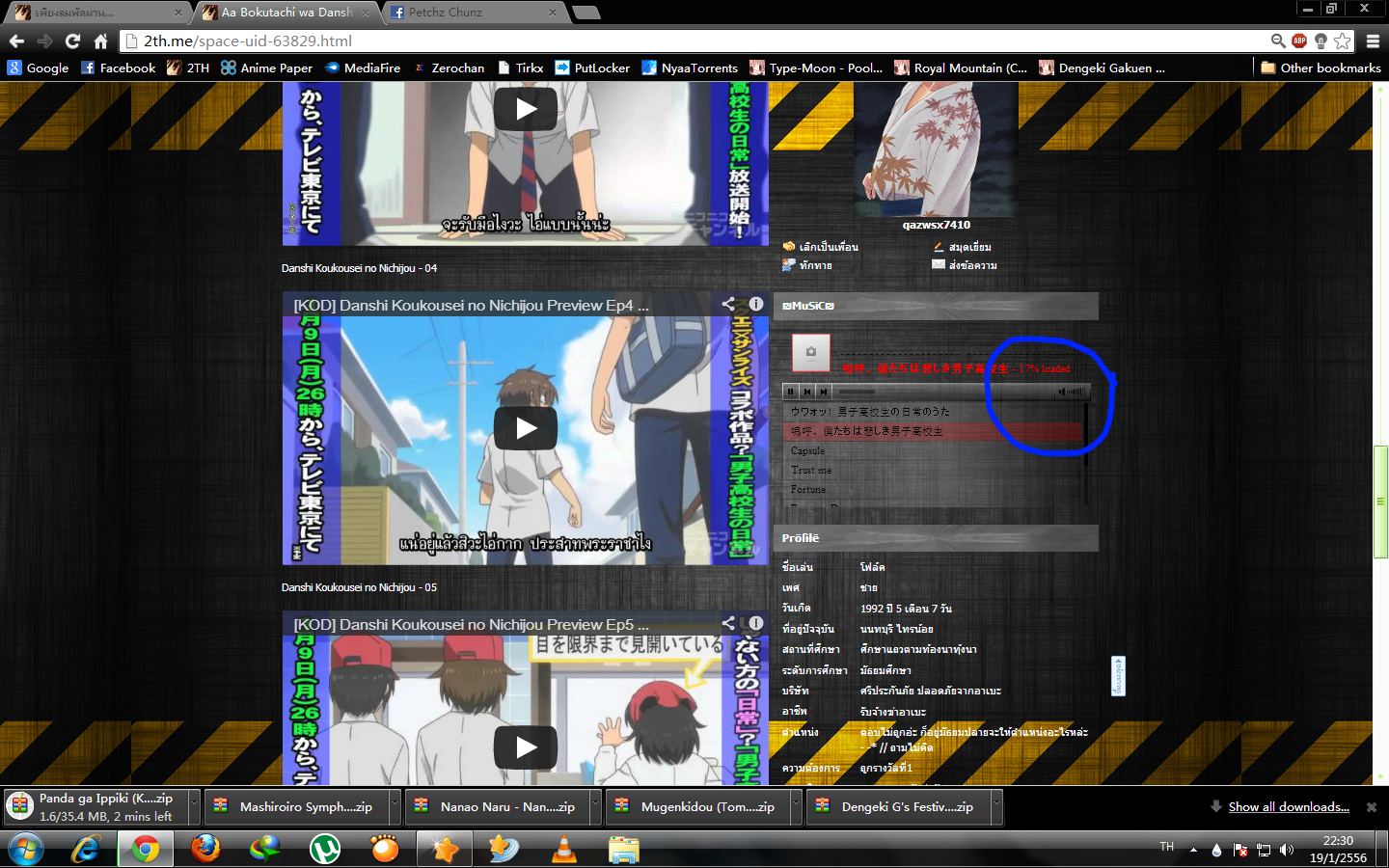This screenshot has height=868, width=1389.
Task: Open the Zerochan bookmark
Action: 449,68
